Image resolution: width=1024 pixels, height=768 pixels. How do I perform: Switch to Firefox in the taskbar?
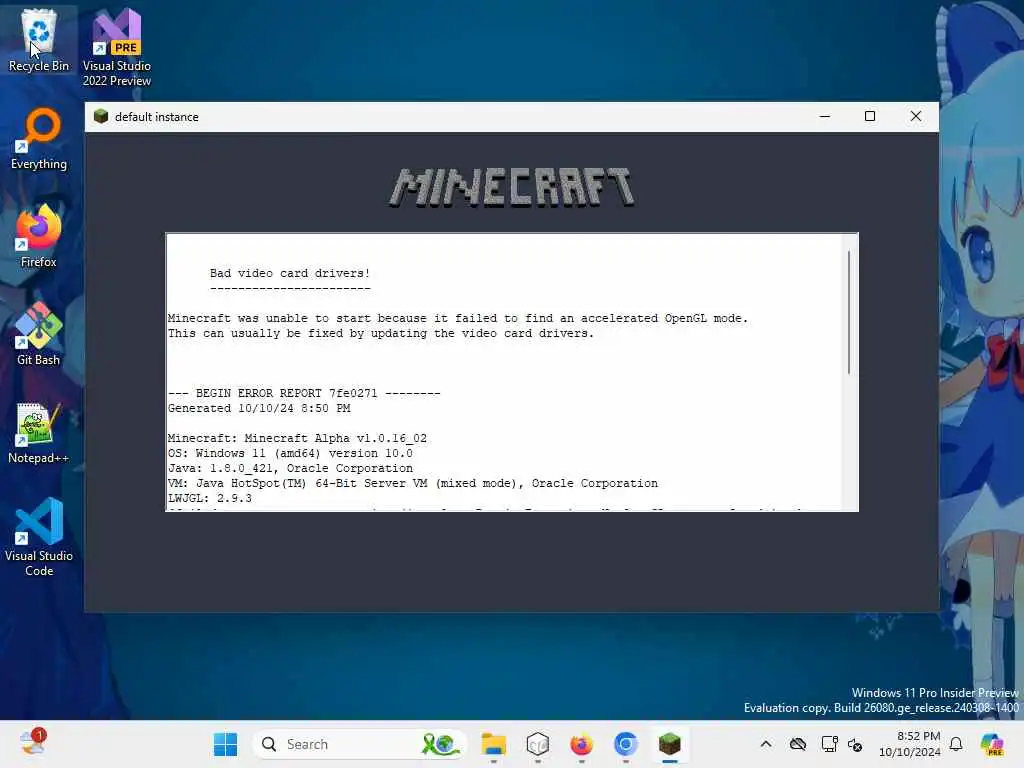581,744
